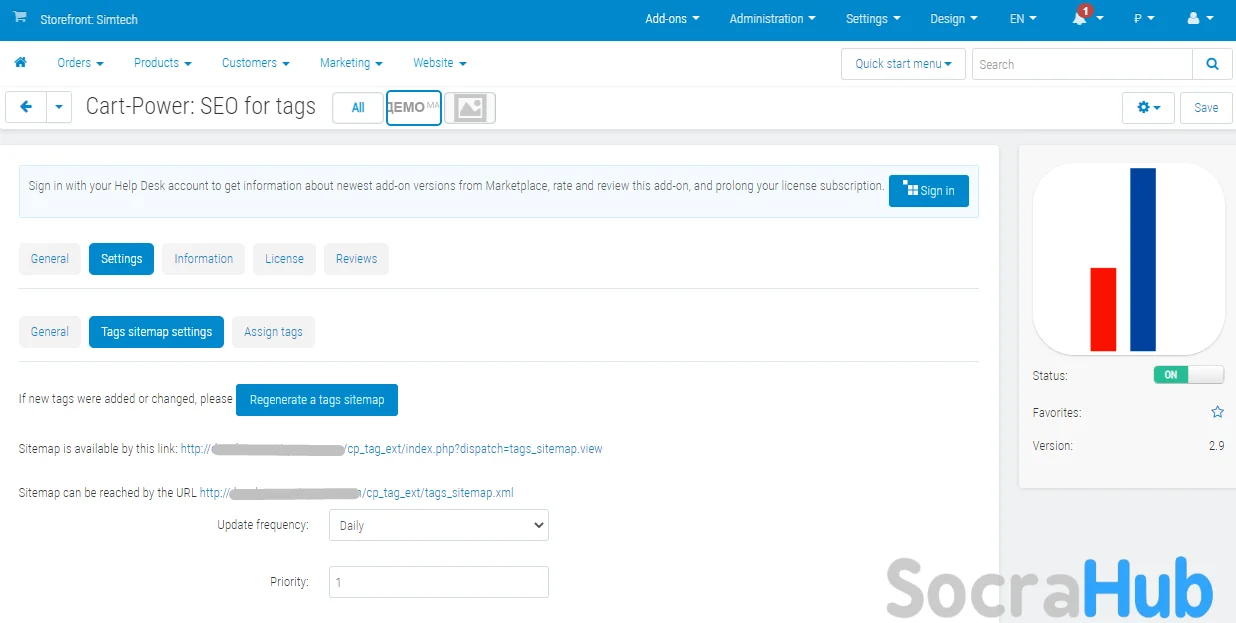Open the user account icon menu

1193,19
